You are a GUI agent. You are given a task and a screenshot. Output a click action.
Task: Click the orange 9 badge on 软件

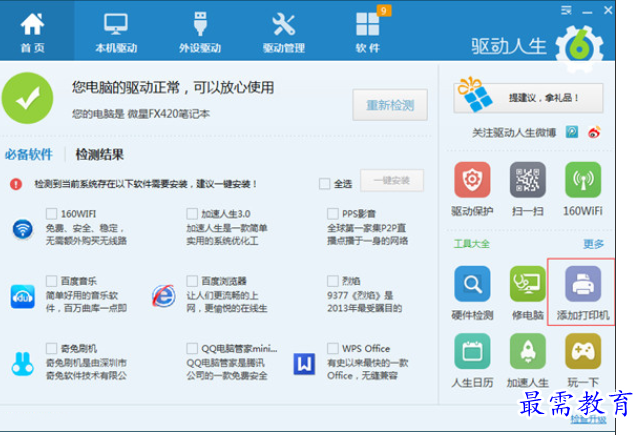click(x=384, y=10)
